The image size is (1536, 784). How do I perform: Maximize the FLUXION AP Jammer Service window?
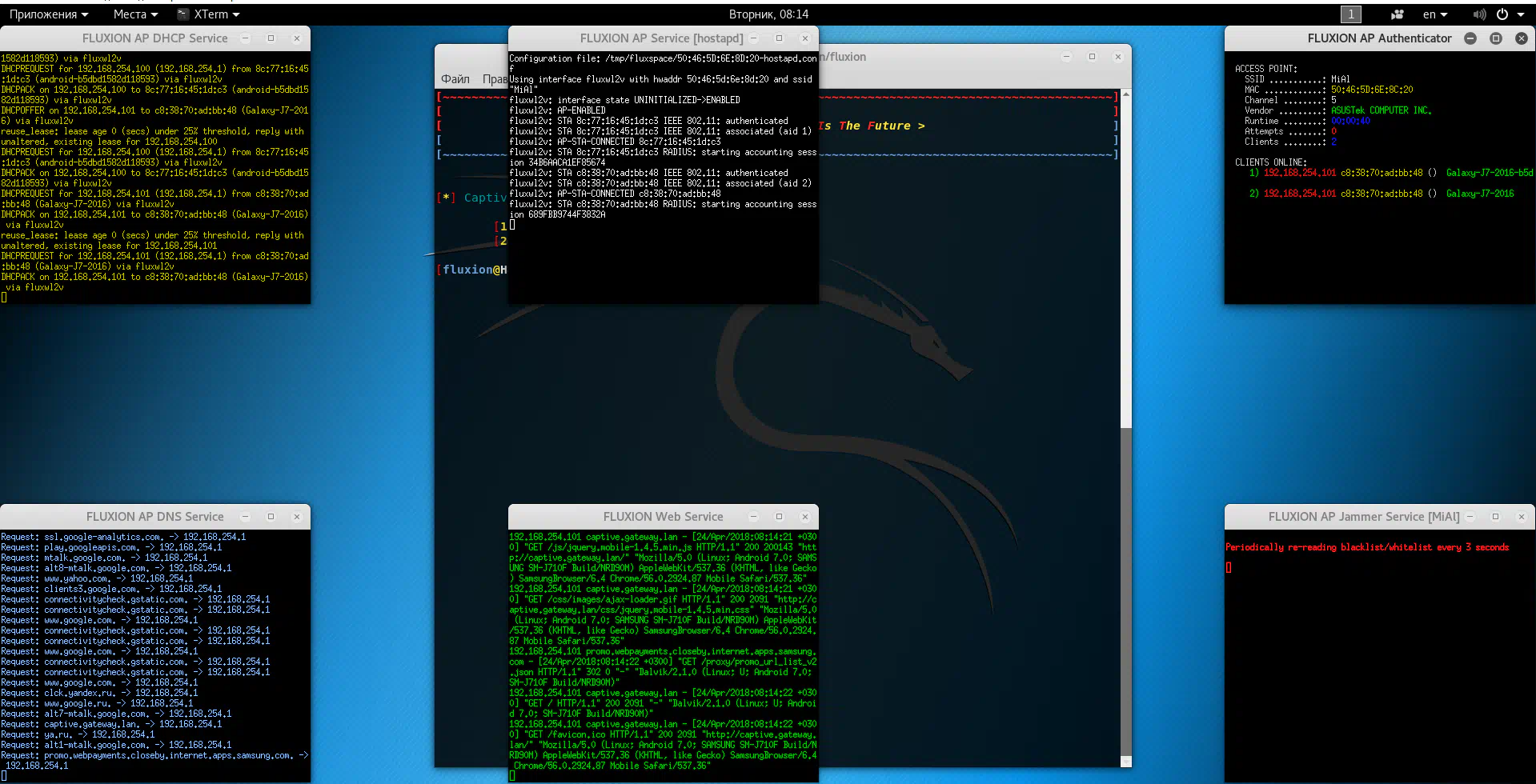click(1495, 517)
